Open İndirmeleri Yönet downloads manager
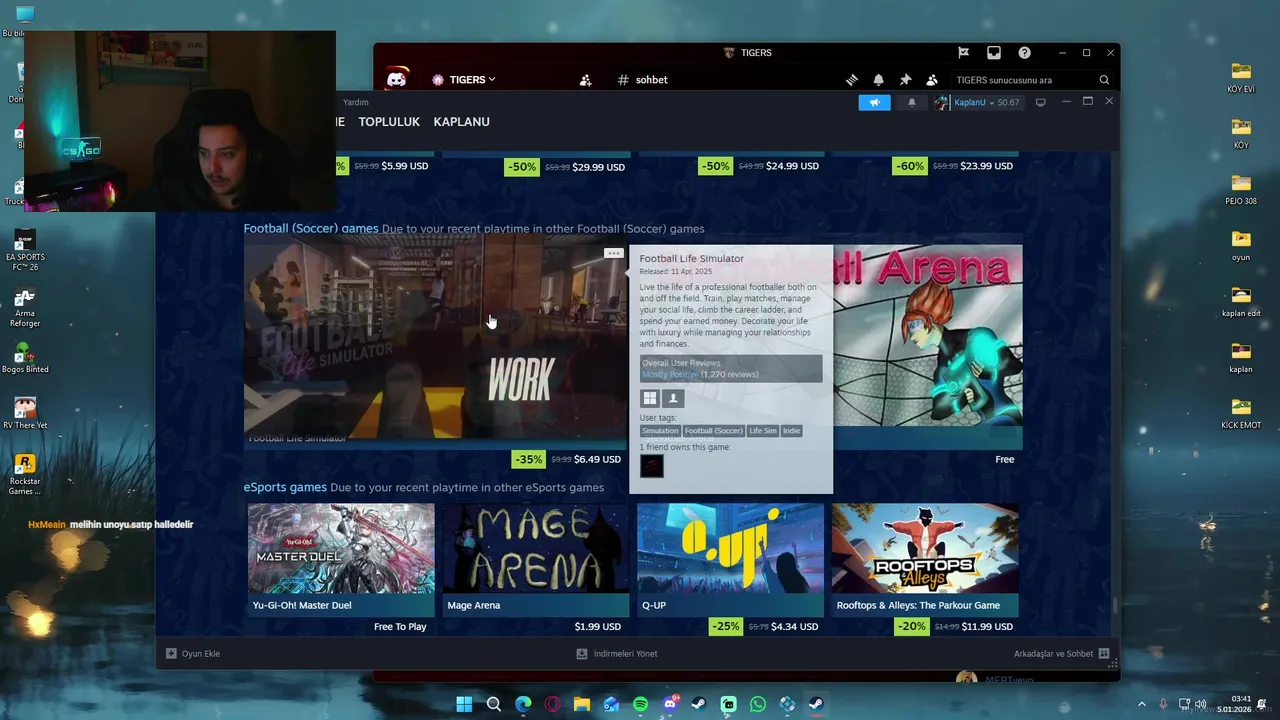The height and width of the screenshot is (720, 1280). pyautogui.click(x=626, y=654)
